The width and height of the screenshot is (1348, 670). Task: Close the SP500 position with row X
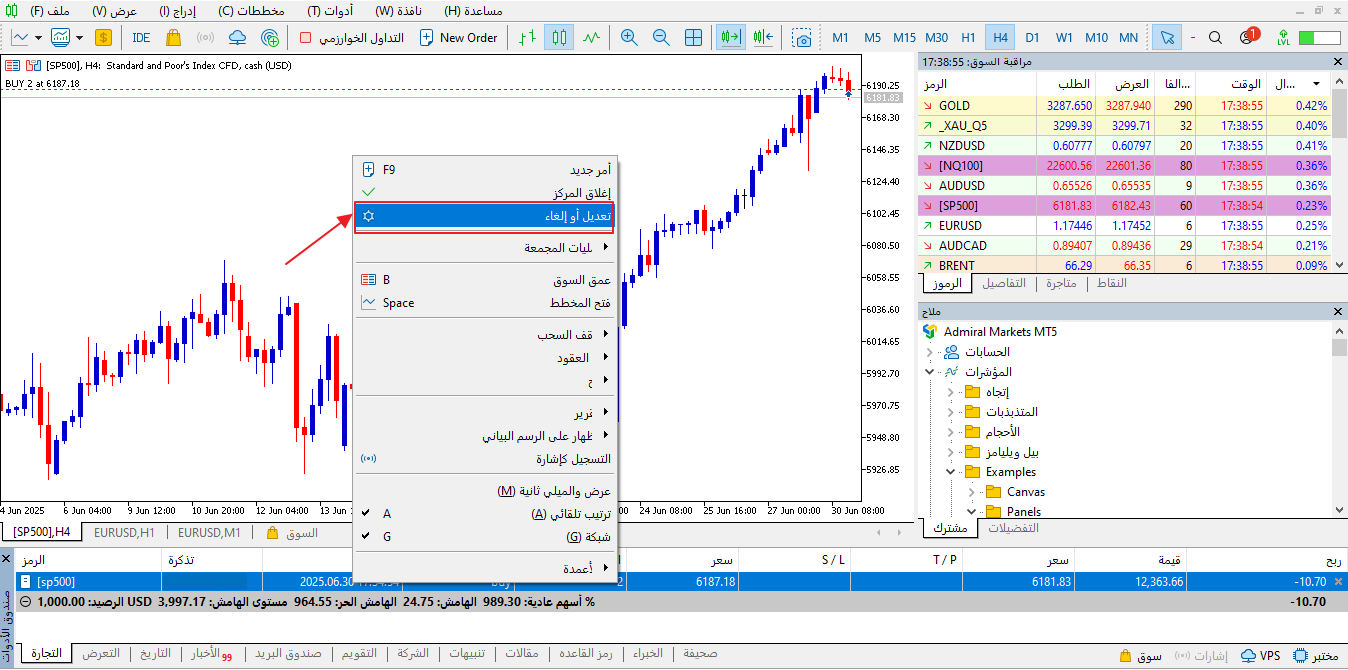pos(1338,582)
